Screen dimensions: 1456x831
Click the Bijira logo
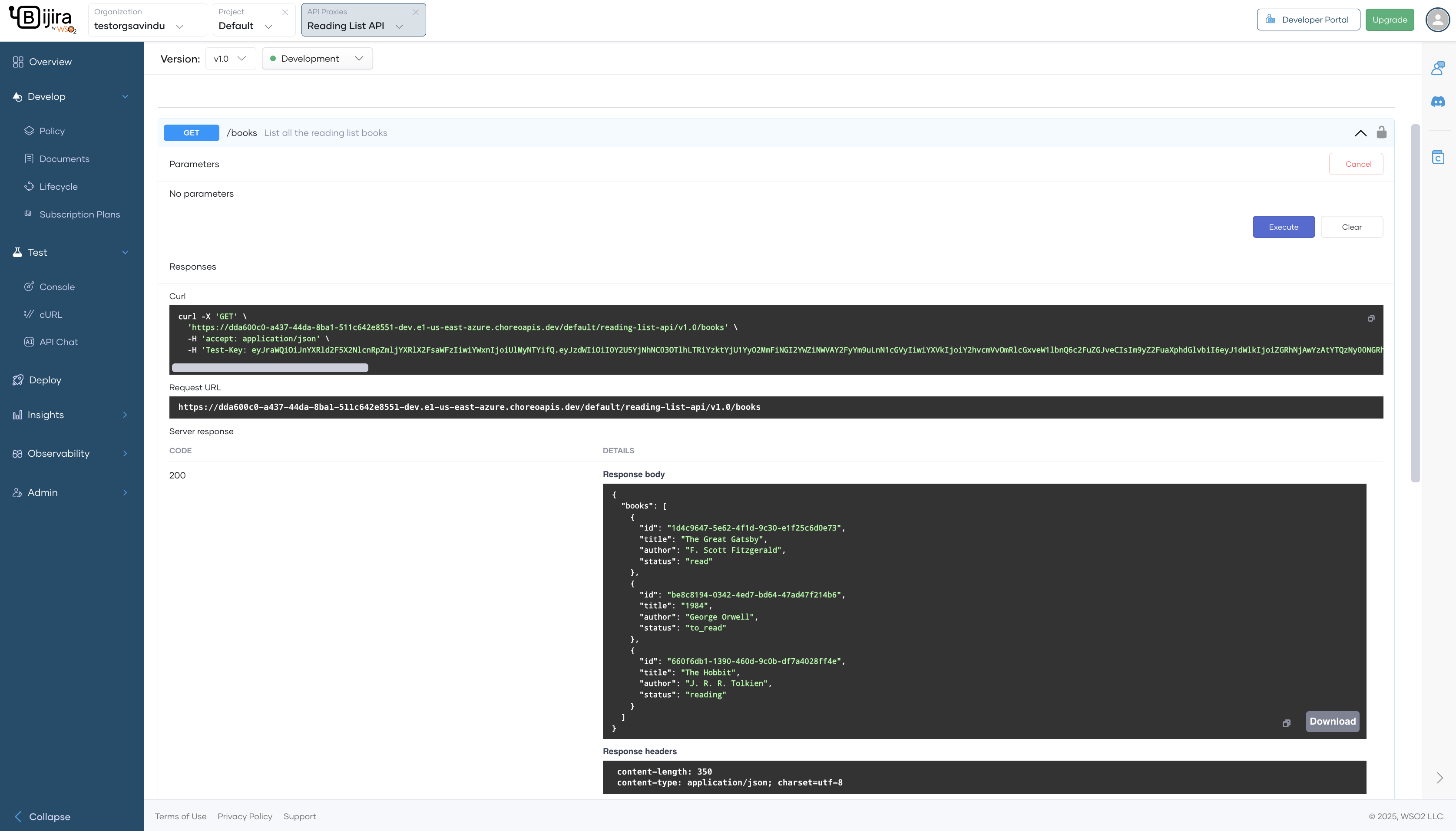(x=43, y=20)
